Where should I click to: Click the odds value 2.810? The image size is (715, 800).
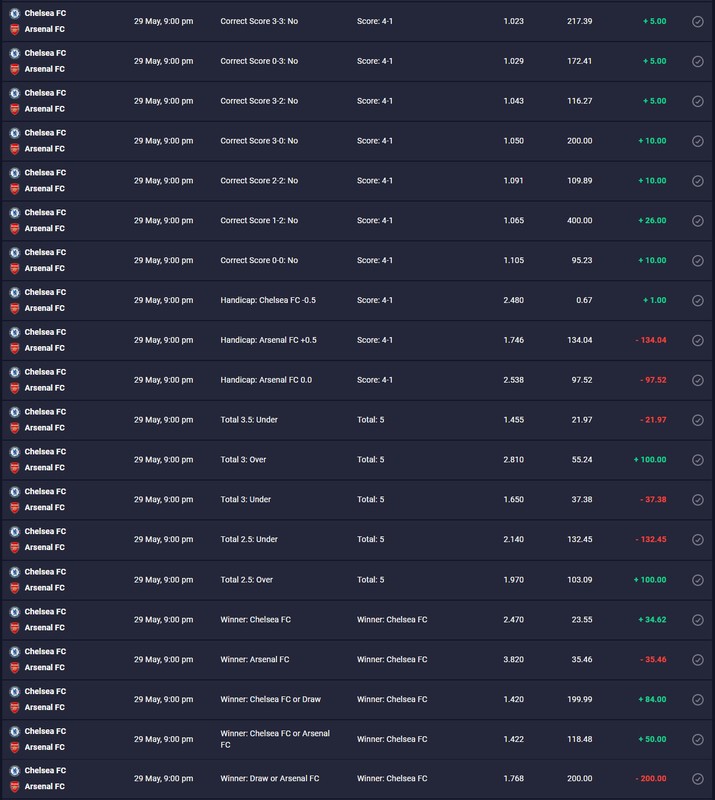(x=513, y=460)
